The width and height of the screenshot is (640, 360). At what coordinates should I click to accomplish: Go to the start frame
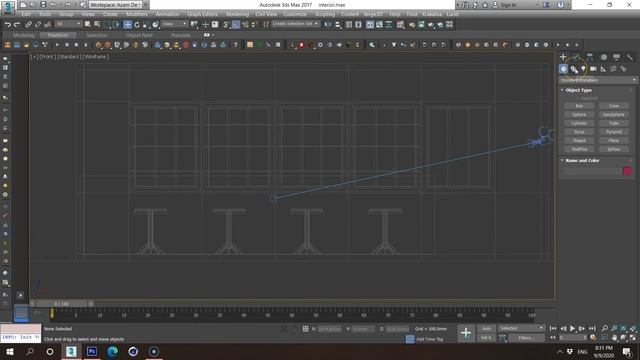(553, 328)
